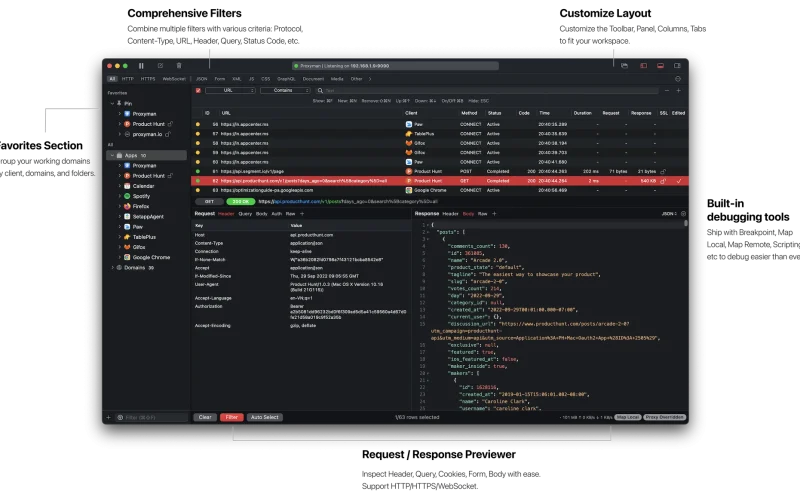Select the SetappAgent sidebar item

coord(148,216)
